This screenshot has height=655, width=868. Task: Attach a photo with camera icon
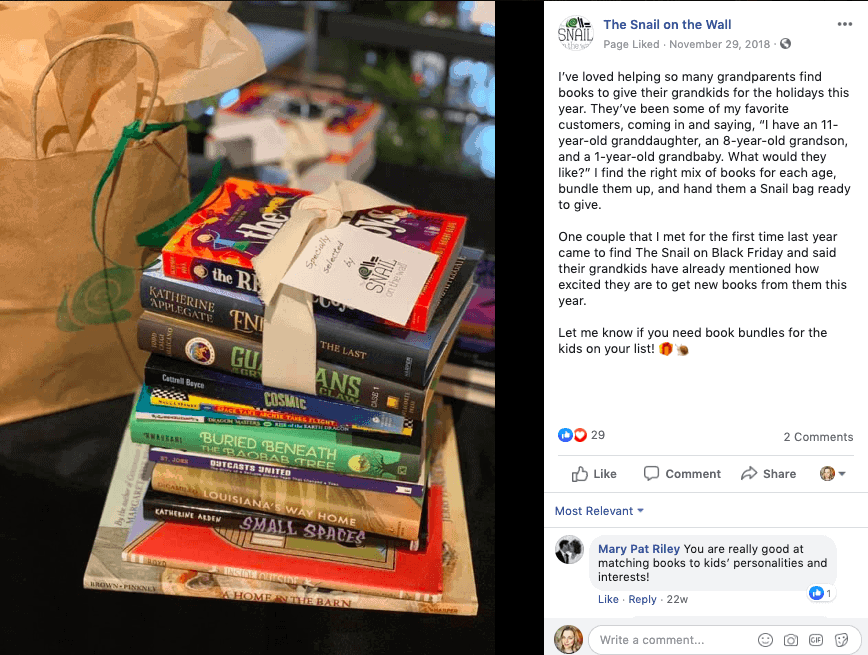790,640
